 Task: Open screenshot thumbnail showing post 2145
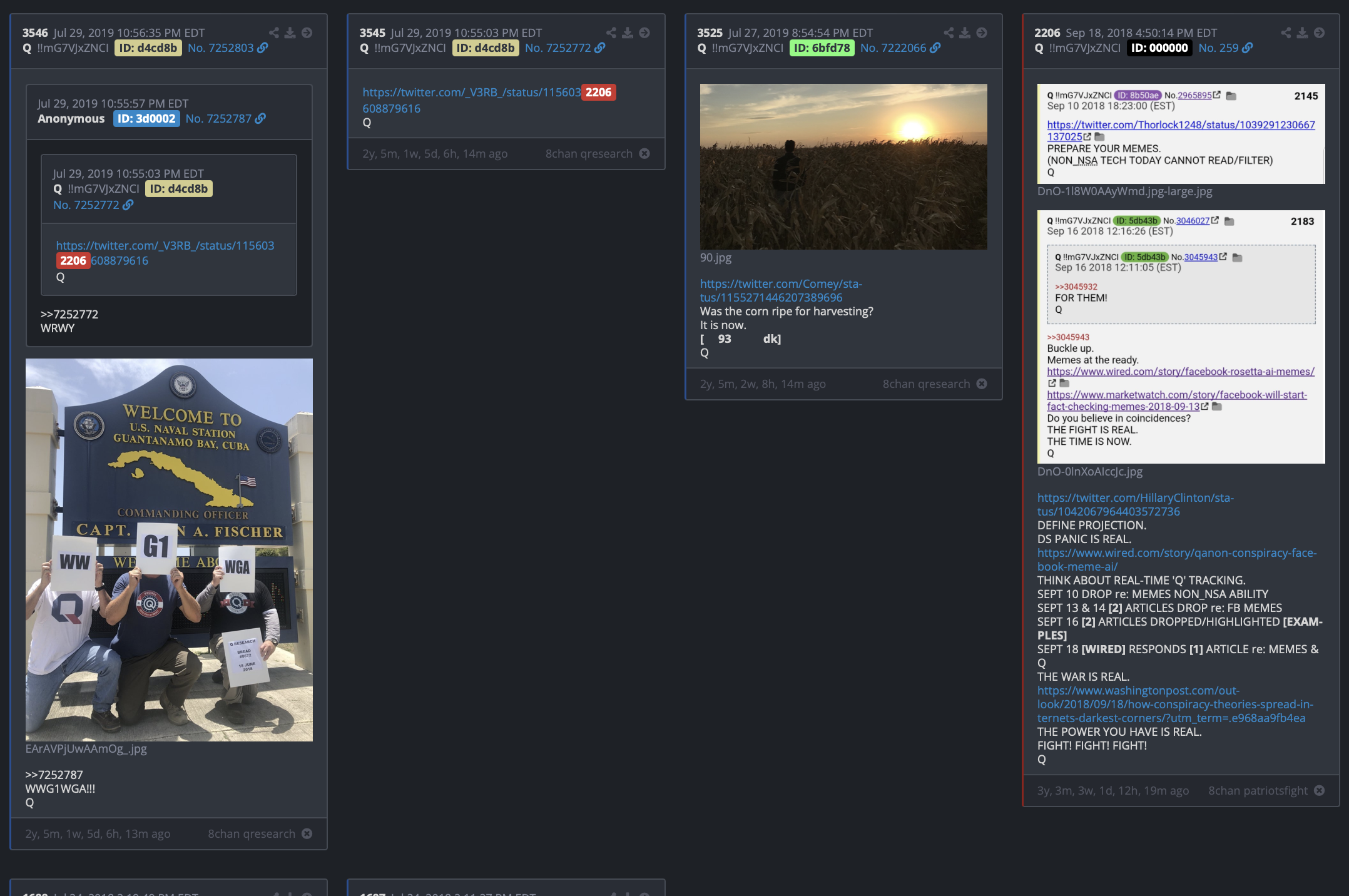(1181, 134)
